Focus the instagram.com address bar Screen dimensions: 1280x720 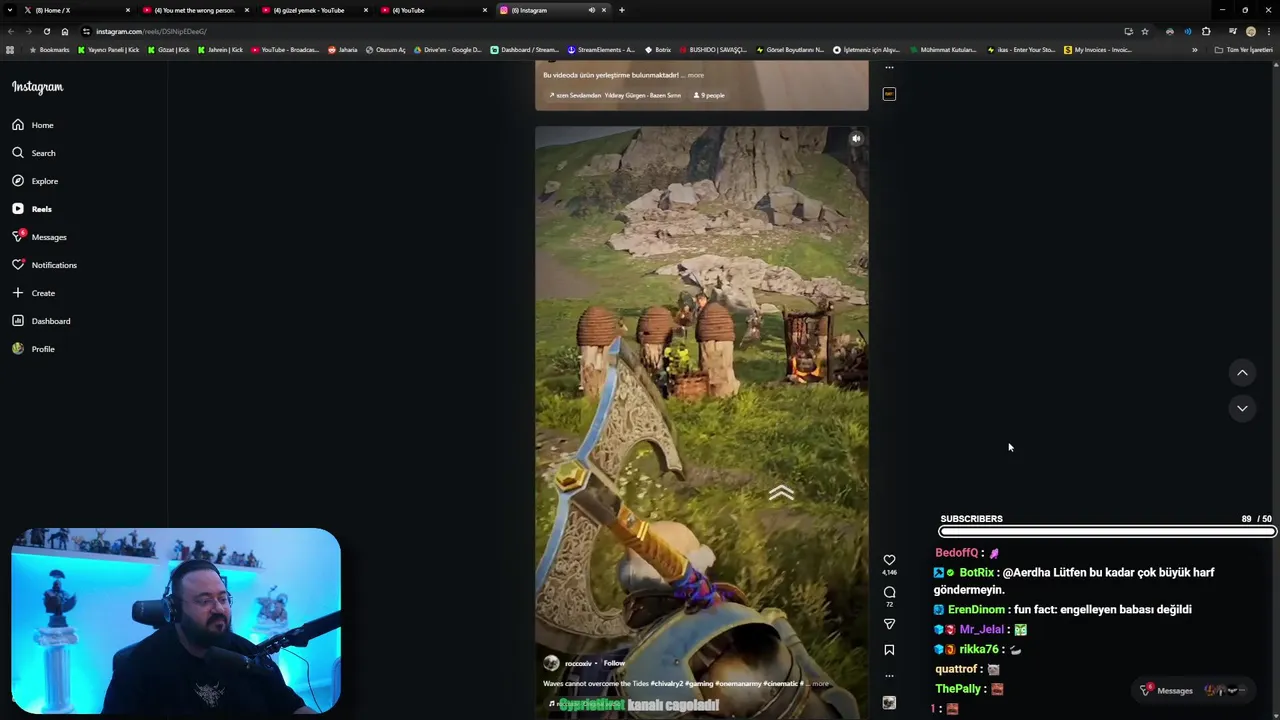pyautogui.click(x=600, y=31)
